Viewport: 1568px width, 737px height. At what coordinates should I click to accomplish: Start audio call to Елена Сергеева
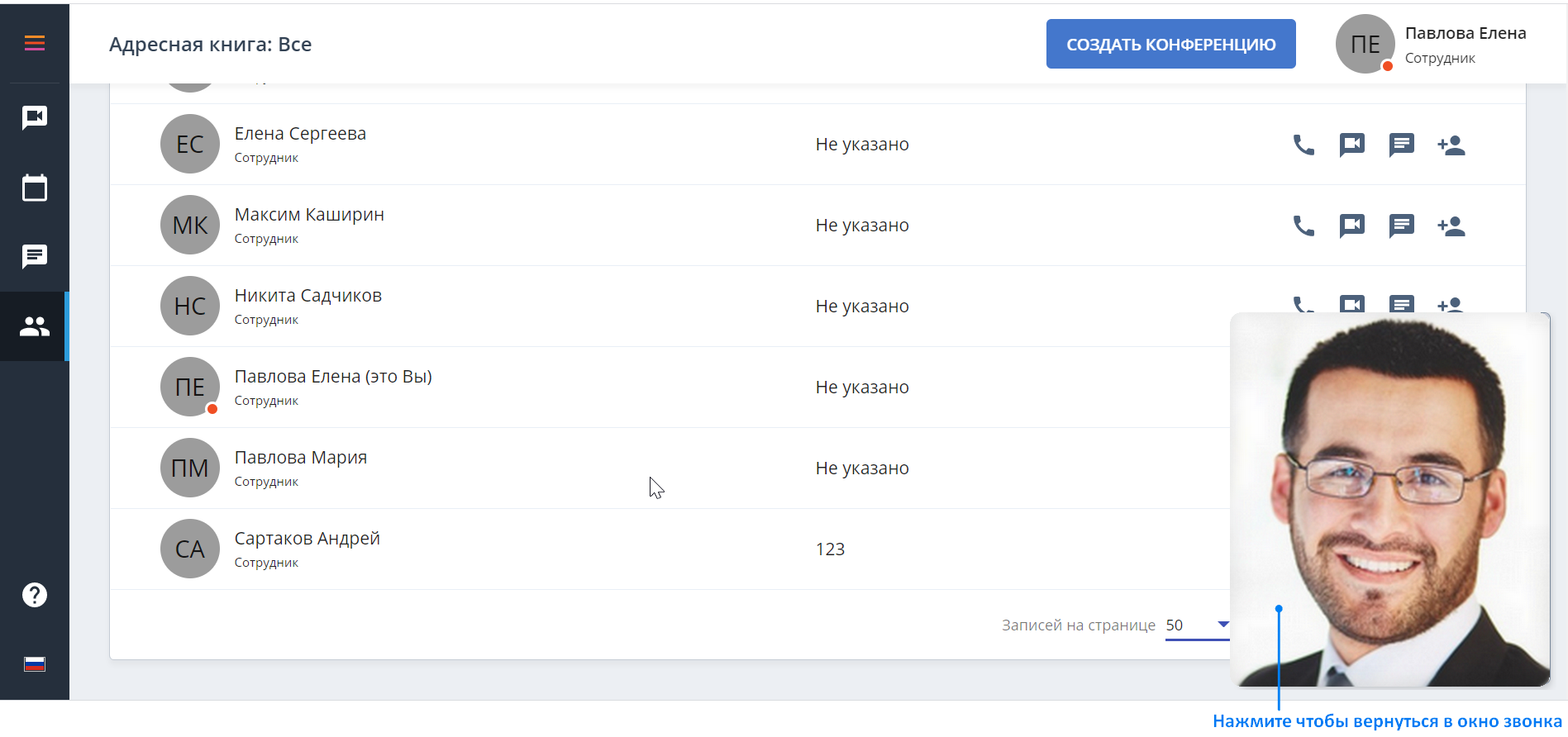tap(1303, 145)
